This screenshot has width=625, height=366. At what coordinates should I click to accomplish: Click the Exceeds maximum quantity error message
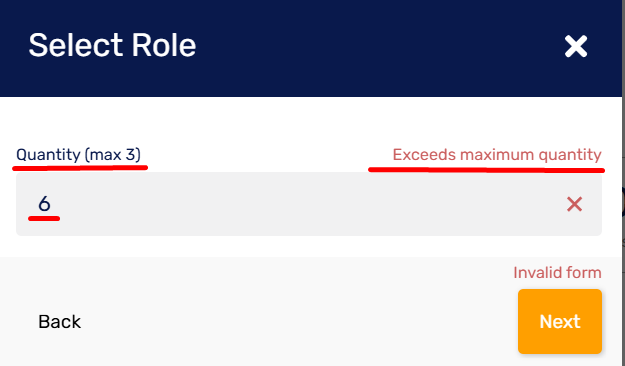pyautogui.click(x=497, y=155)
